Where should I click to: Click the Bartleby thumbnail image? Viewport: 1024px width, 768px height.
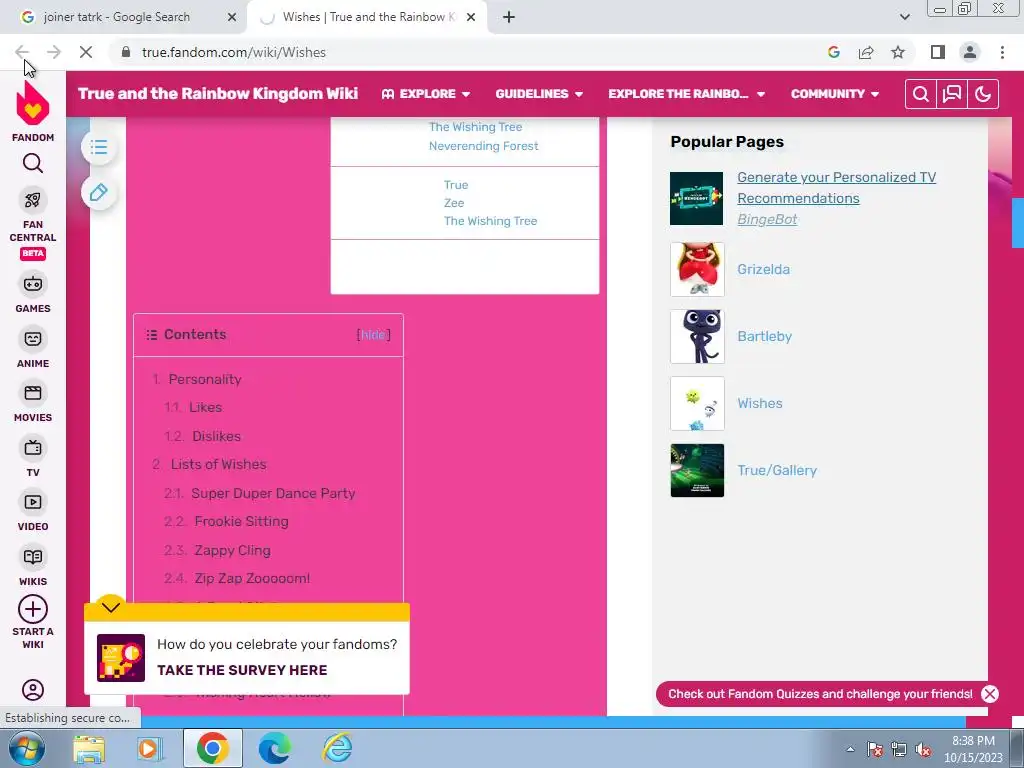[x=697, y=336]
